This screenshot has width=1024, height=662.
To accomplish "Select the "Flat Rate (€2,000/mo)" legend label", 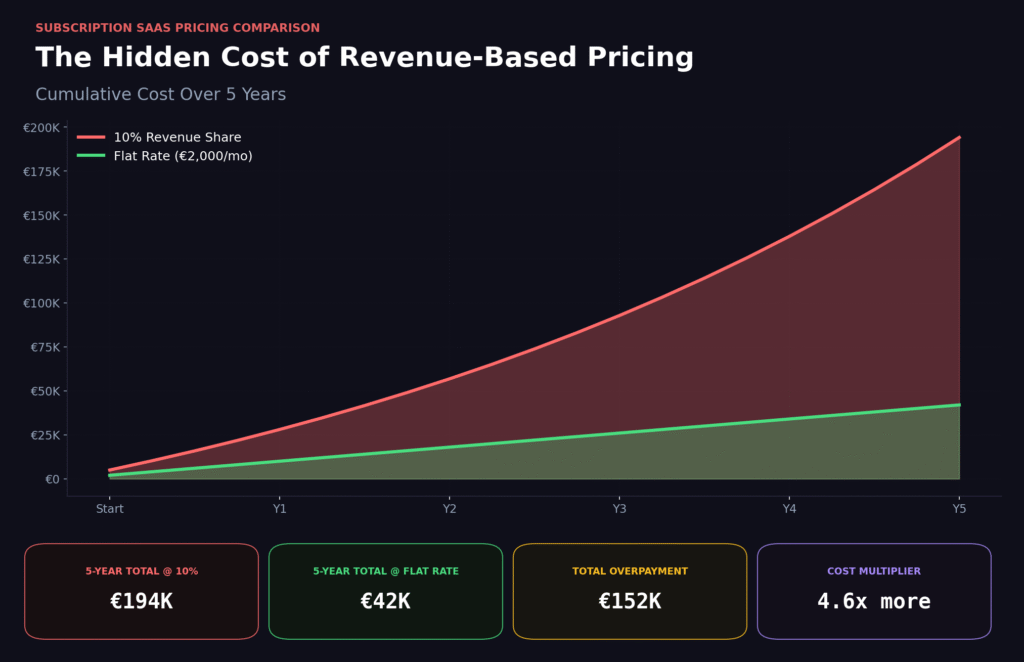I will tap(183, 156).
